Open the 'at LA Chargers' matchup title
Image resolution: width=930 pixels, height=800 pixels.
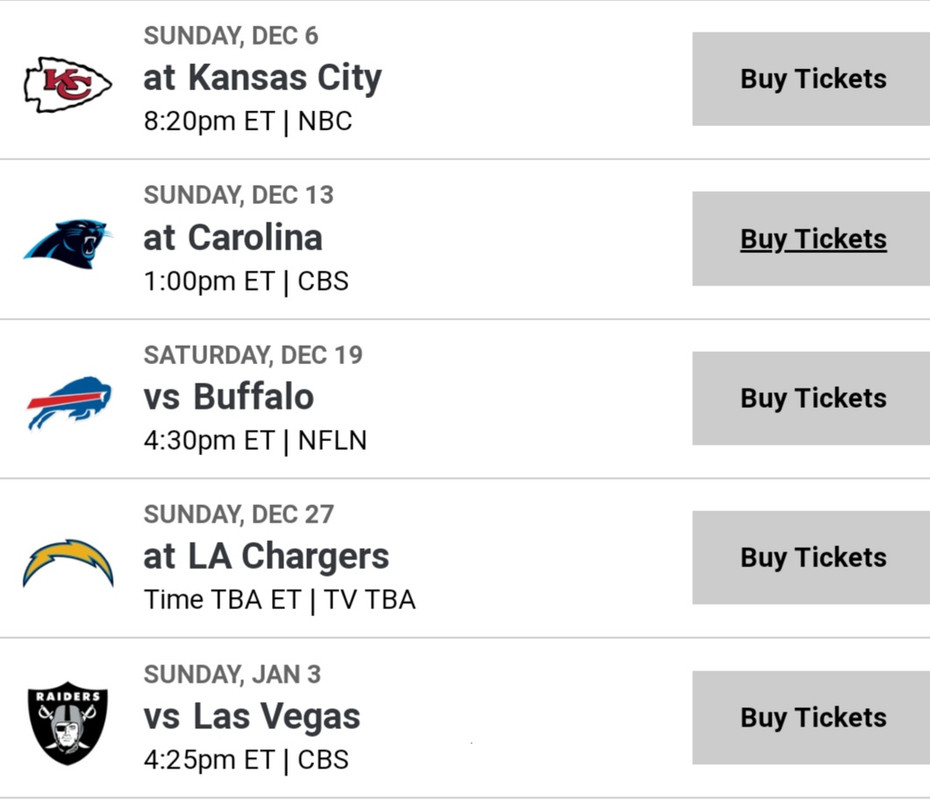pyautogui.click(x=266, y=557)
